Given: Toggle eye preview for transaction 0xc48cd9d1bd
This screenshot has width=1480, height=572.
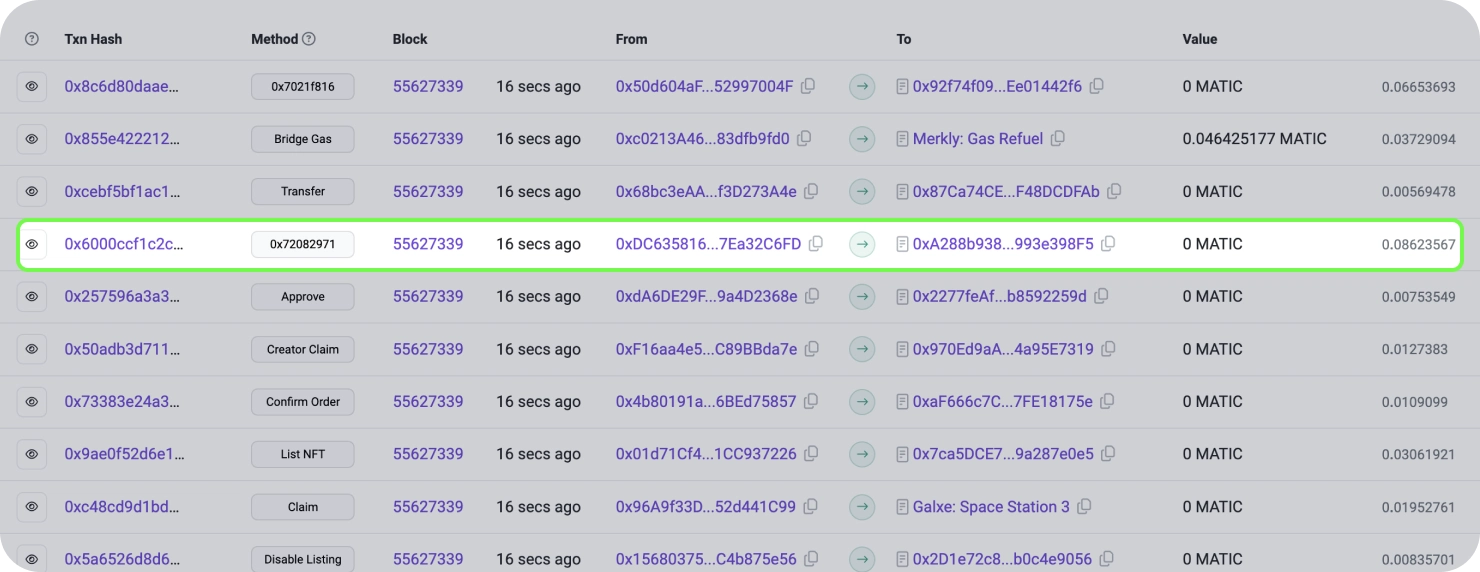Looking at the screenshot, I should 31,507.
